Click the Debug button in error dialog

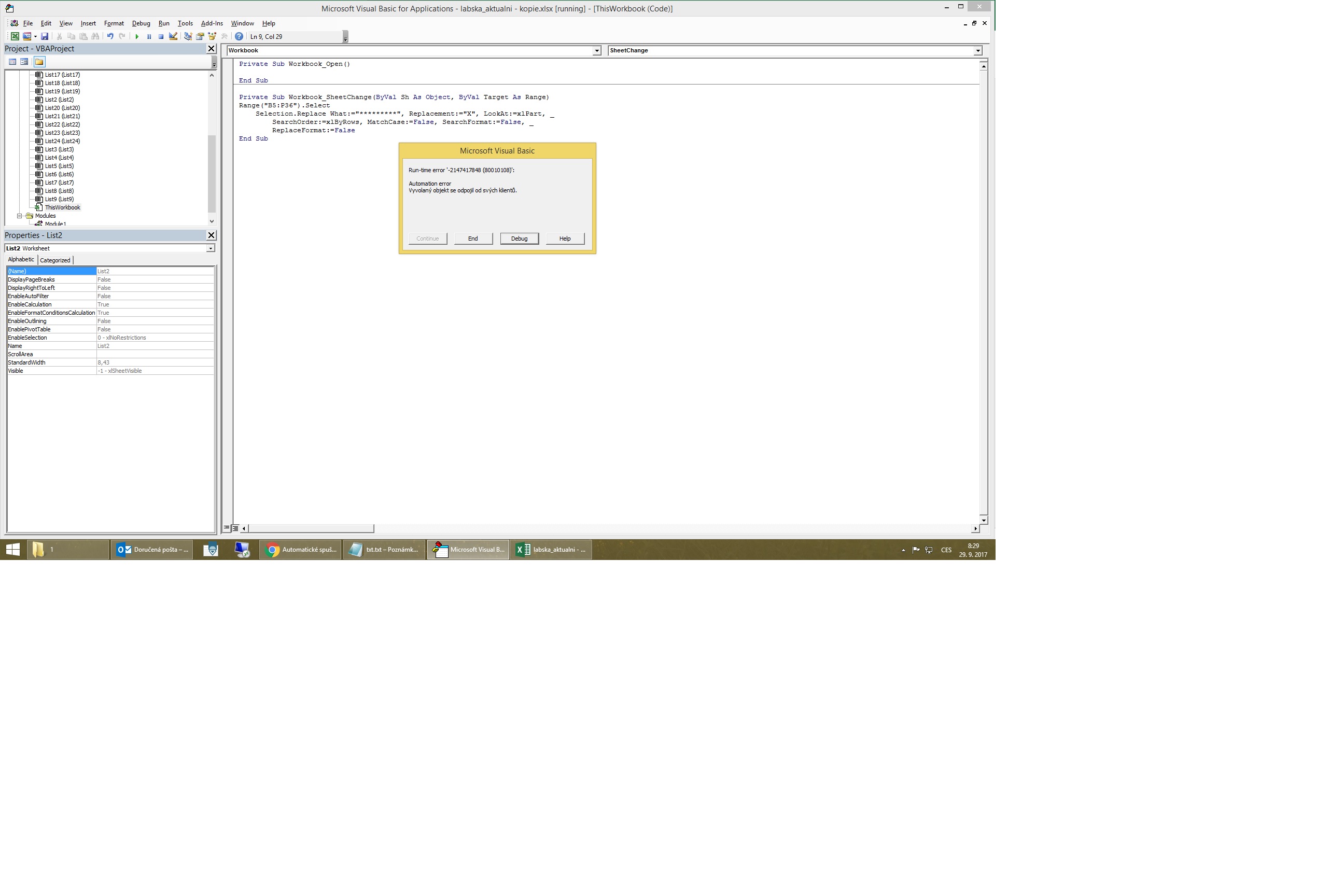519,239
